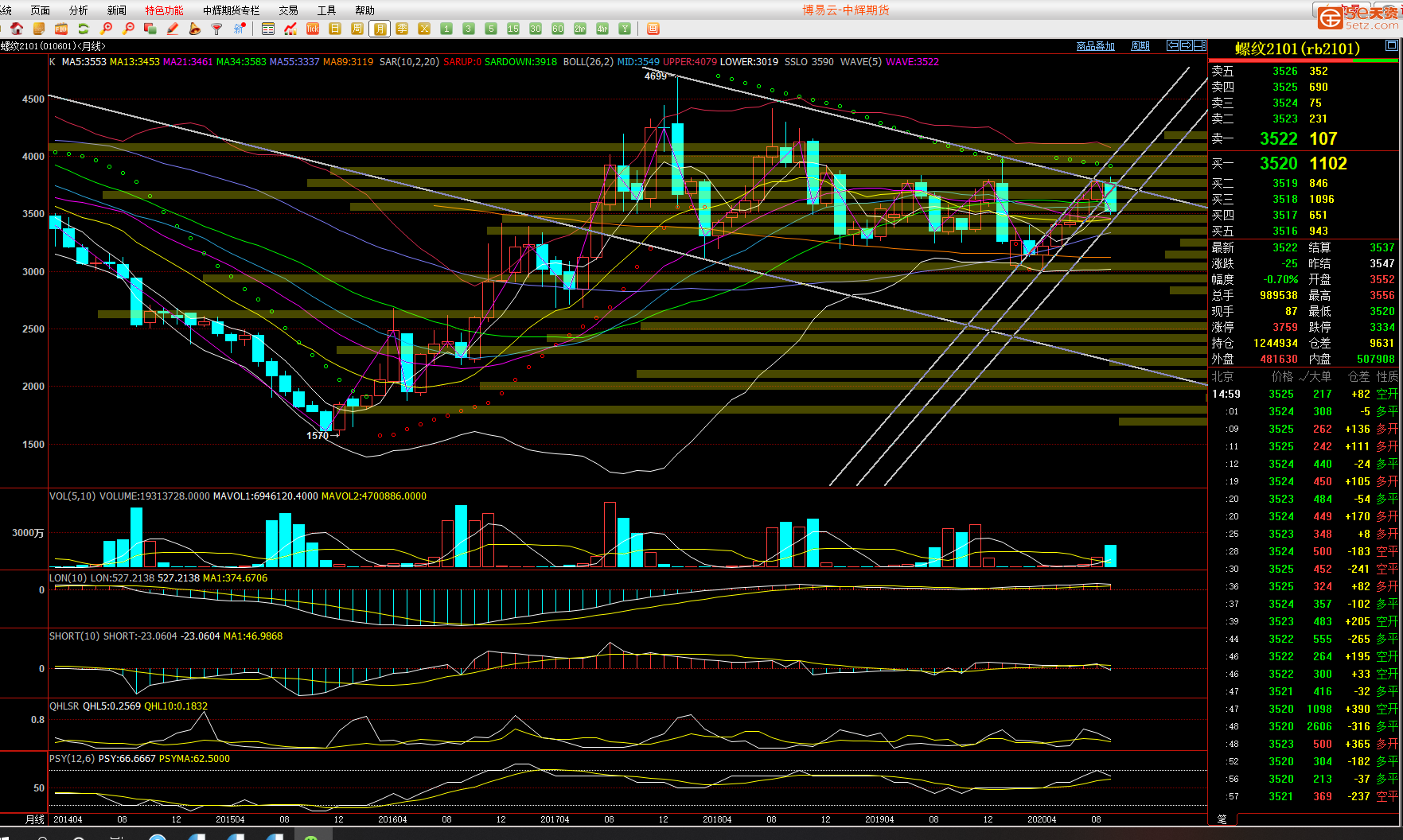This screenshot has height=840, width=1403.
Task: Select the red pencil drawing tool
Action: point(173,29)
